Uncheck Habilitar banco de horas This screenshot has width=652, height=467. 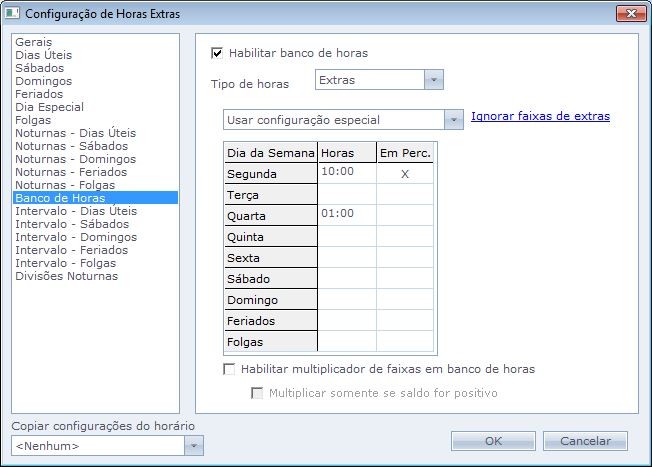[x=217, y=53]
